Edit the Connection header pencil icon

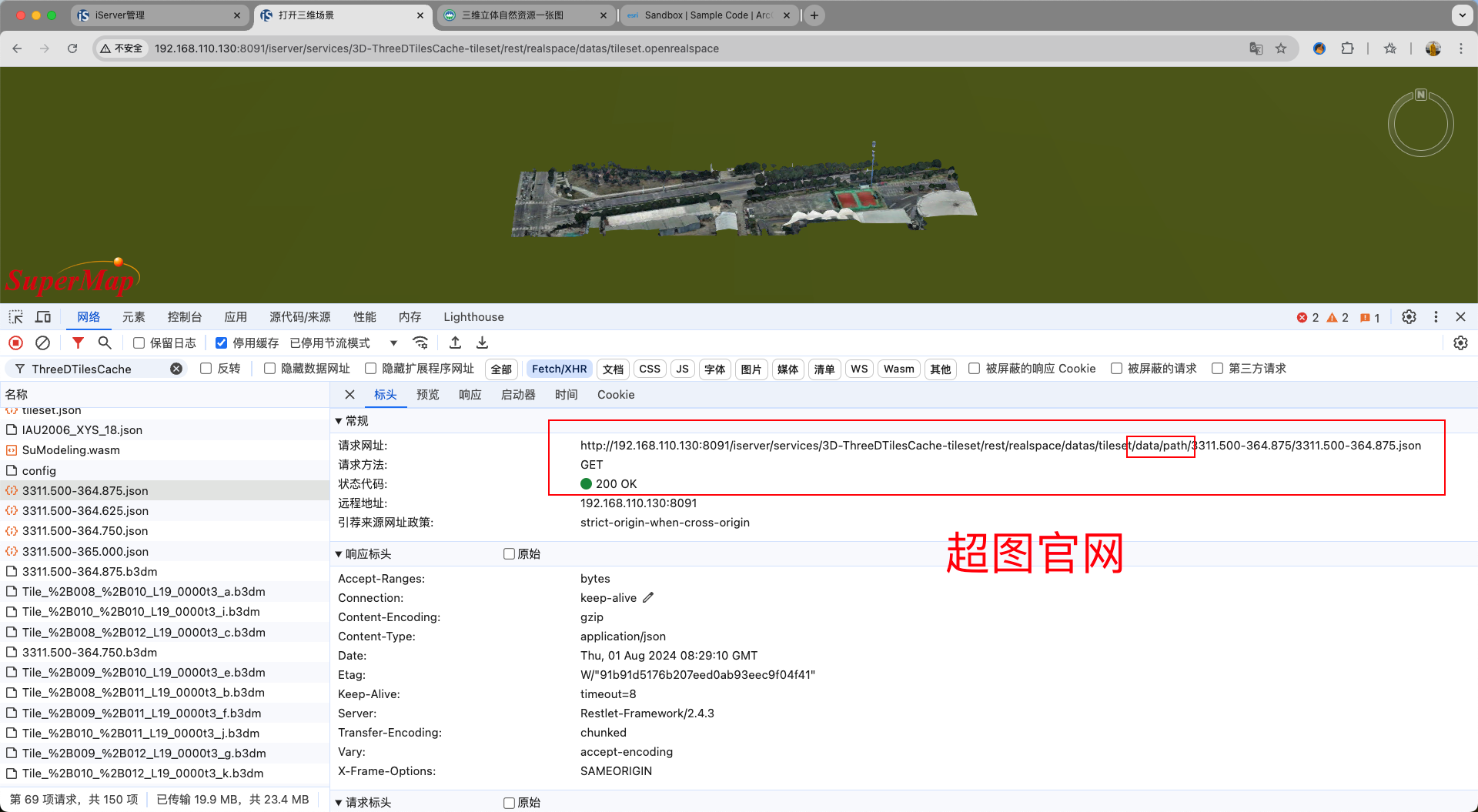click(648, 597)
